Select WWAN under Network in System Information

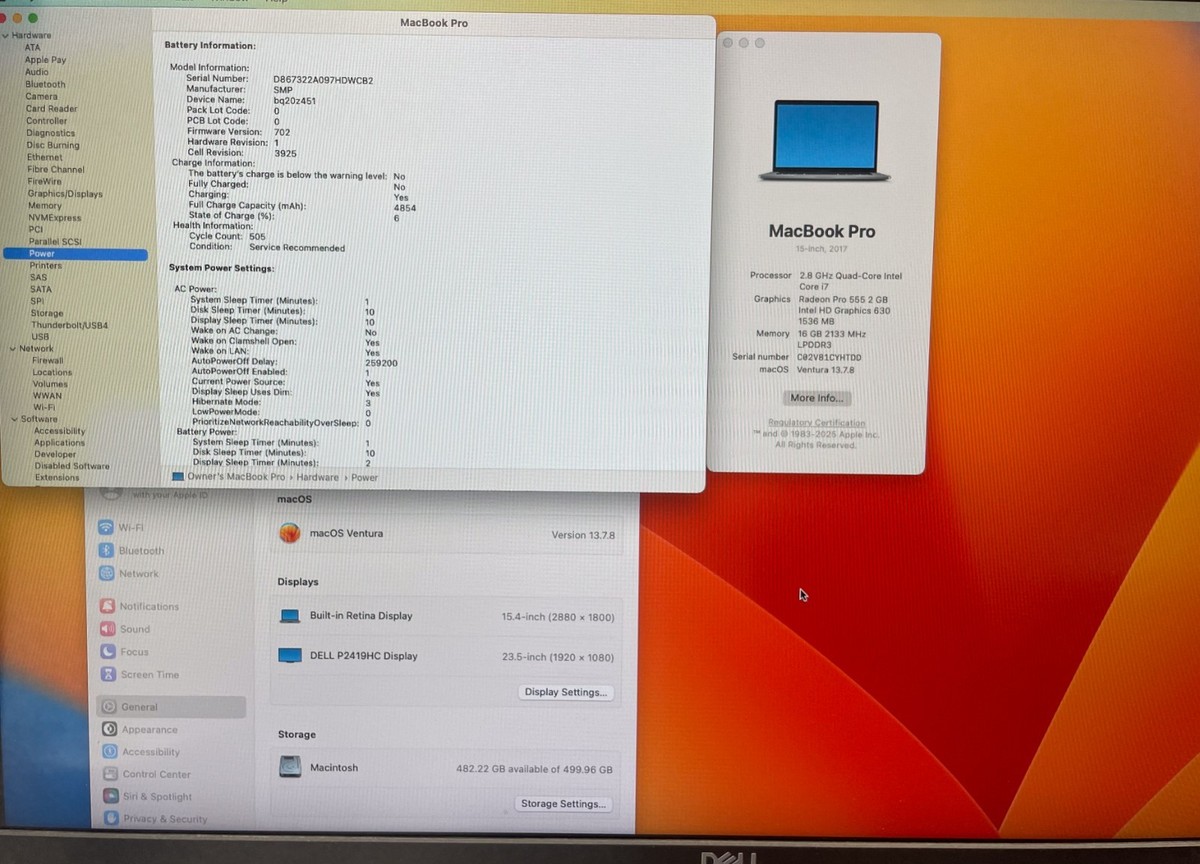pos(47,395)
